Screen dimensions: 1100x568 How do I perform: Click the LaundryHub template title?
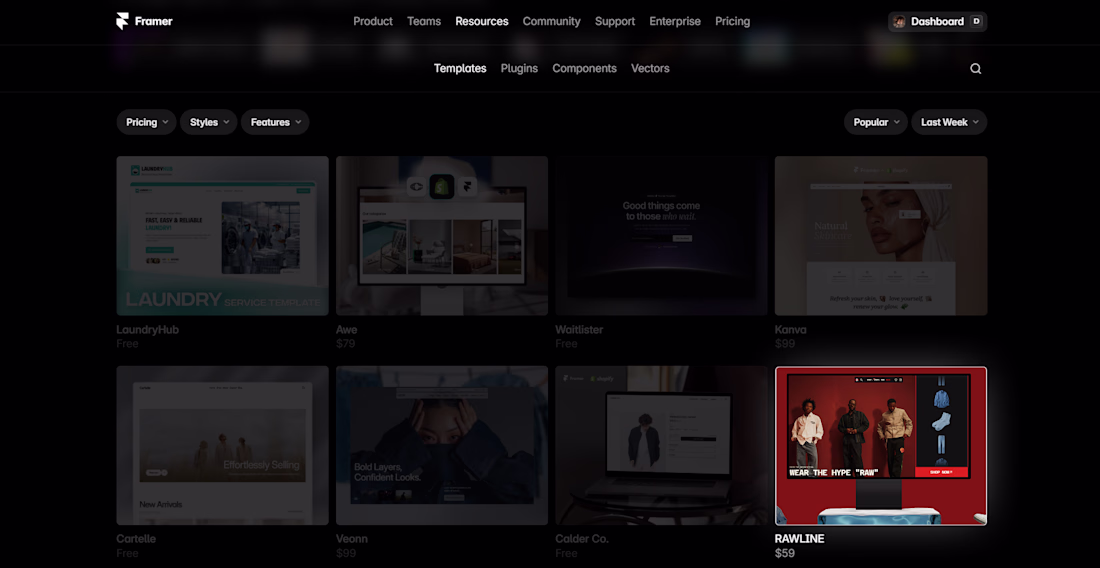[147, 330]
